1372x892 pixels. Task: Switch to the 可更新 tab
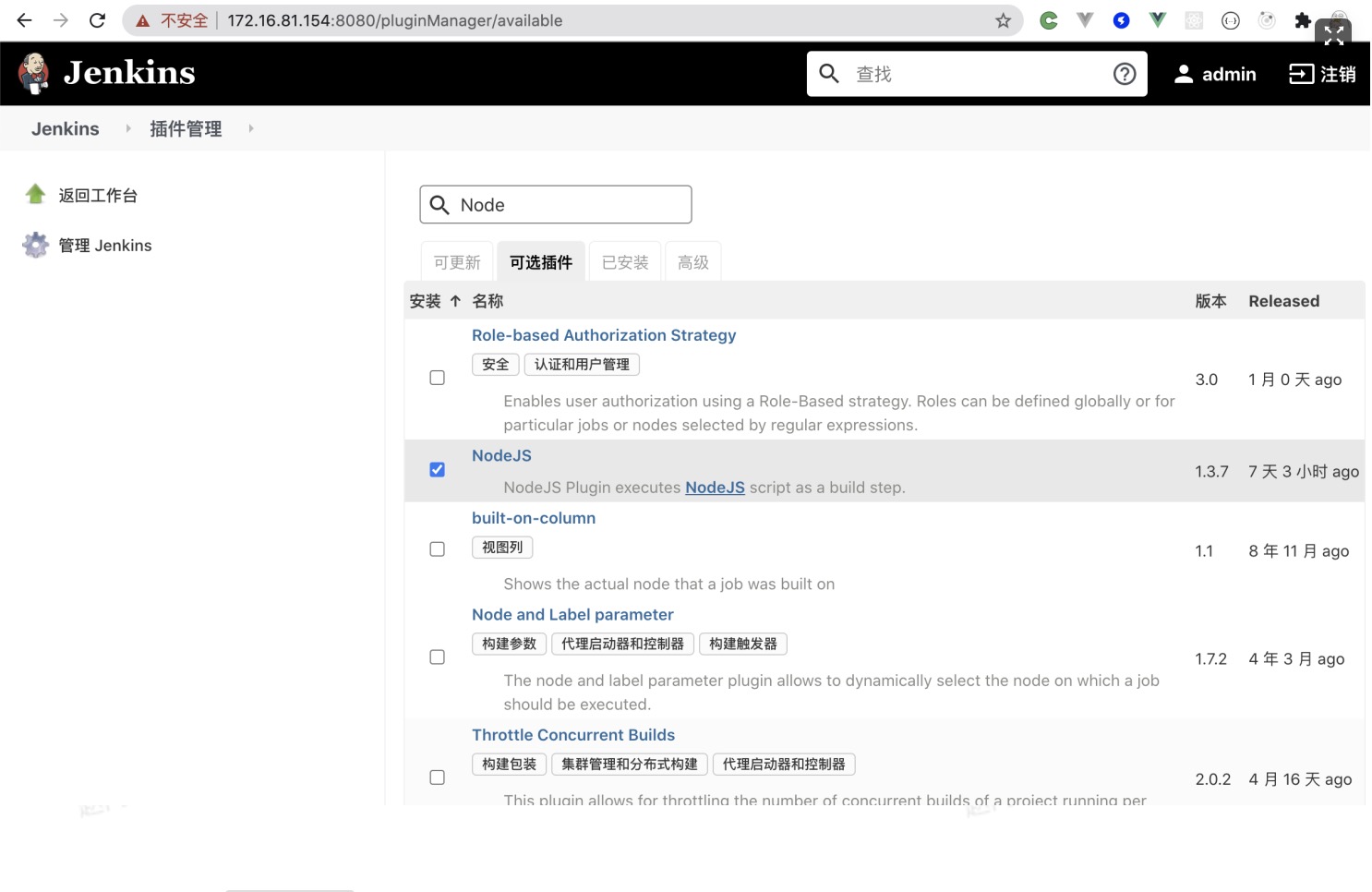coord(457,262)
